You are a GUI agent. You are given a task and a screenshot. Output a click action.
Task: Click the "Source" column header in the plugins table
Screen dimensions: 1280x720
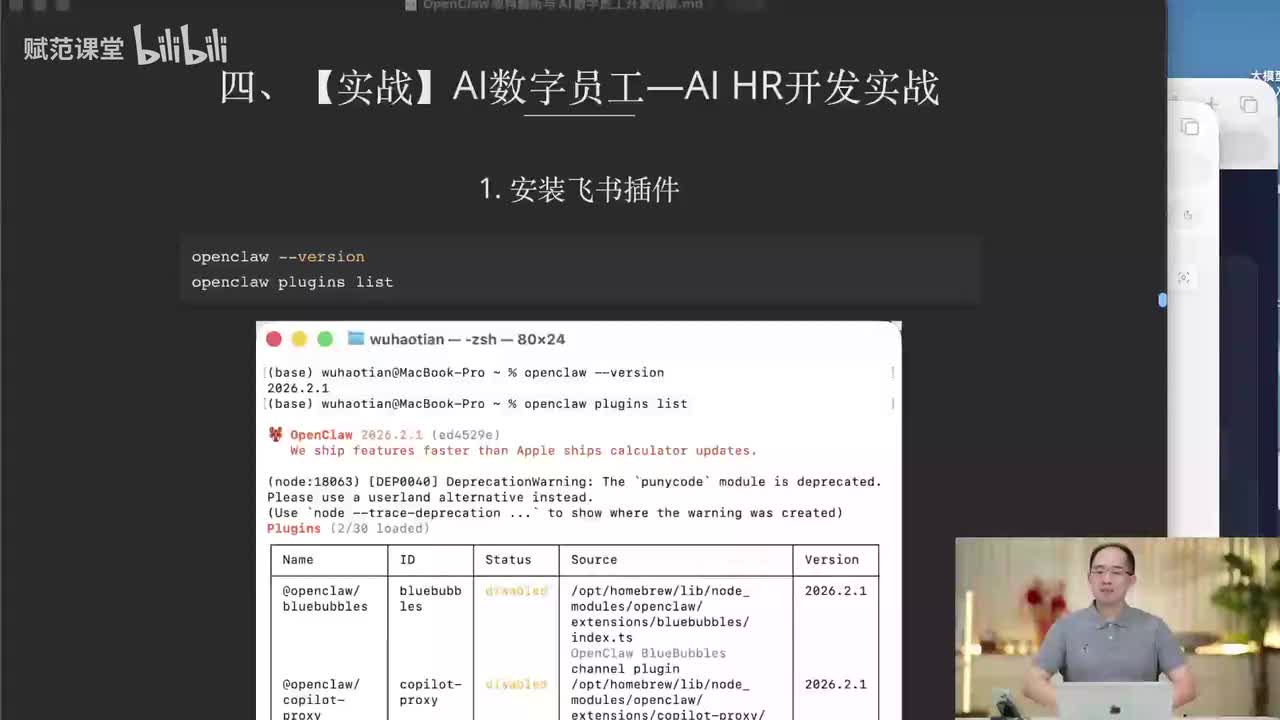coord(594,560)
